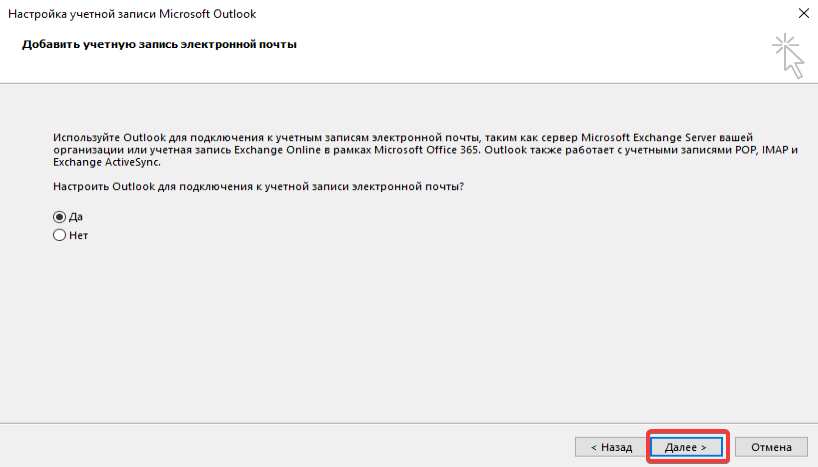Close the Outlook account setup dialog

pos(802,13)
